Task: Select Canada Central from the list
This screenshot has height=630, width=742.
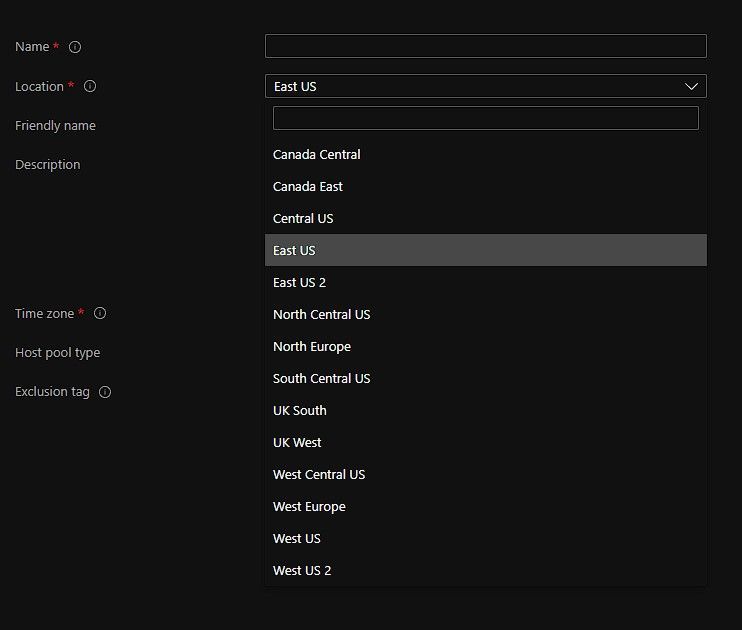Action: 317,155
